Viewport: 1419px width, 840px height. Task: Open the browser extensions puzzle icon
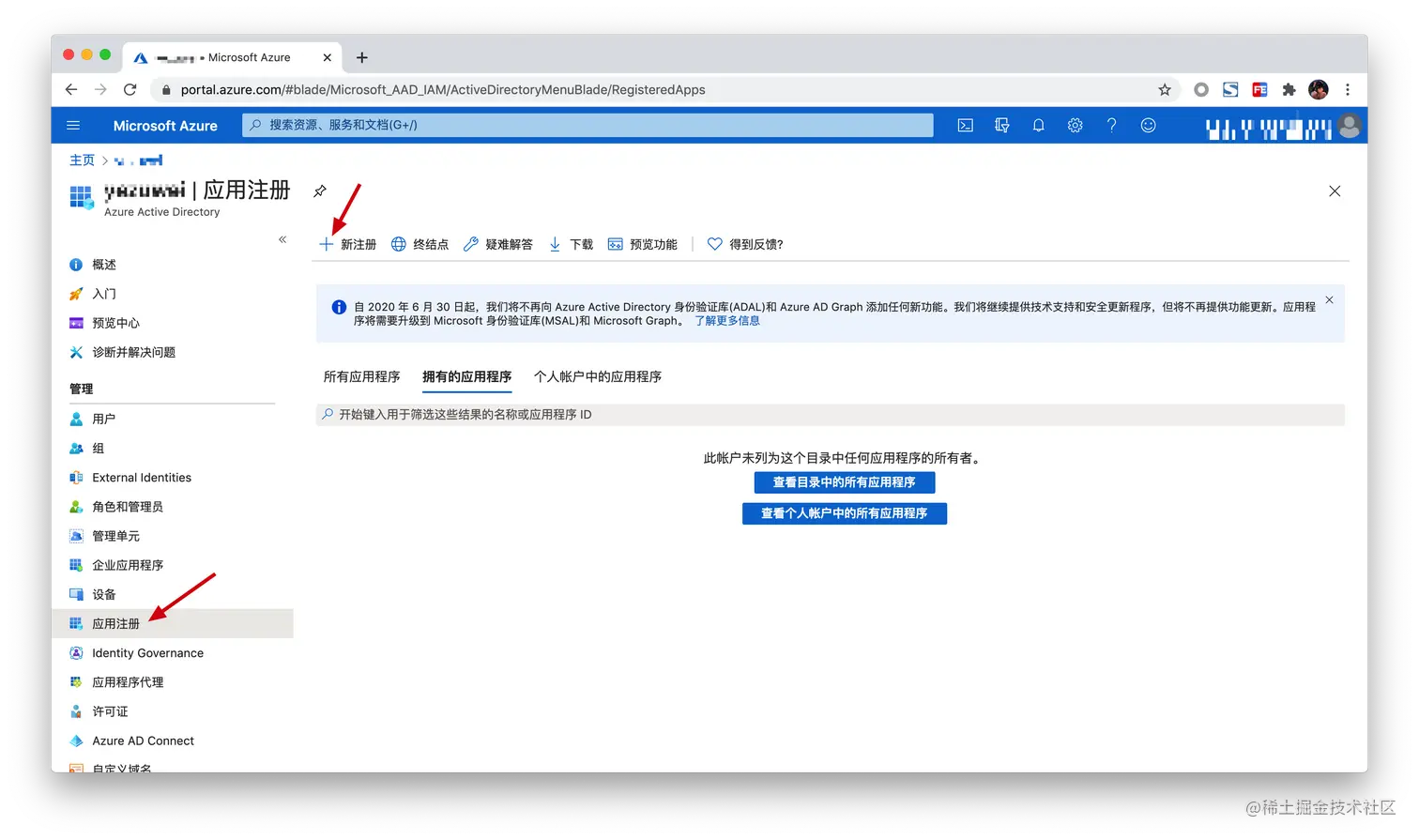pos(1289,89)
